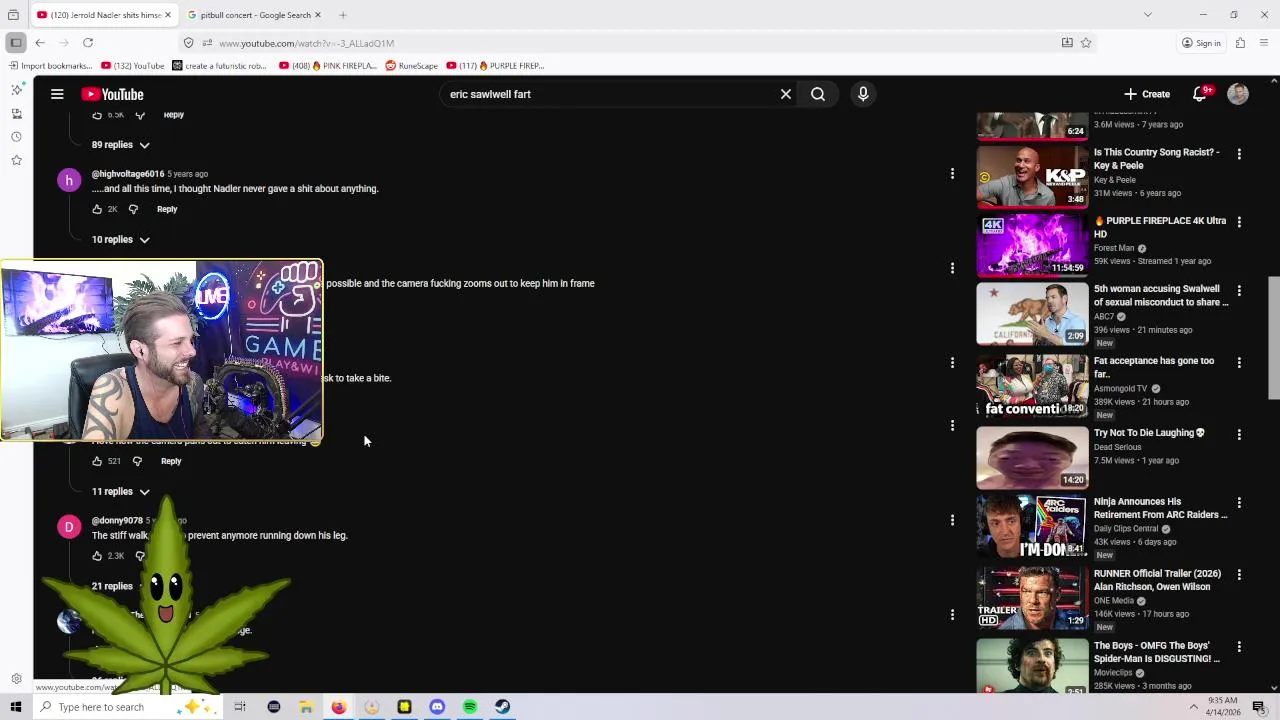Open the Bookmarks sidebar star icon

[x=16, y=160]
